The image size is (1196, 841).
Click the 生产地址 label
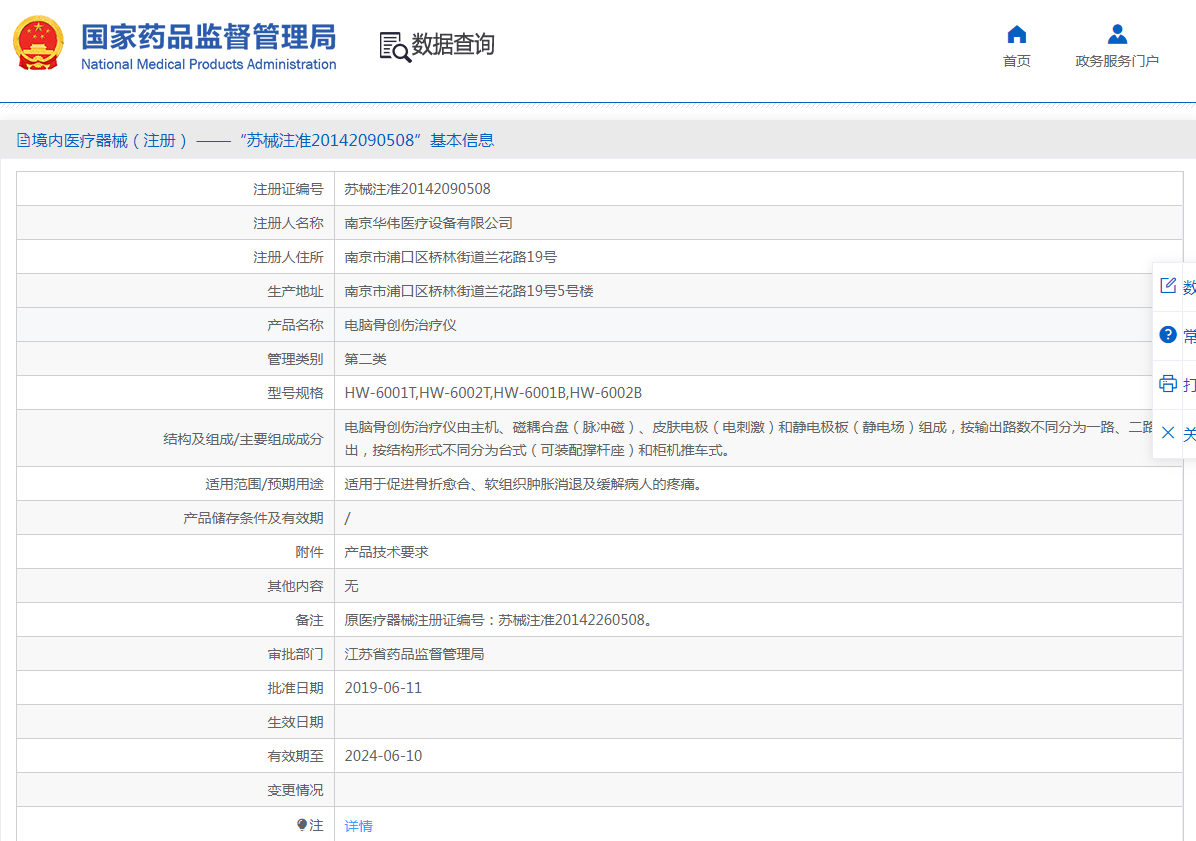pyautogui.click(x=295, y=291)
